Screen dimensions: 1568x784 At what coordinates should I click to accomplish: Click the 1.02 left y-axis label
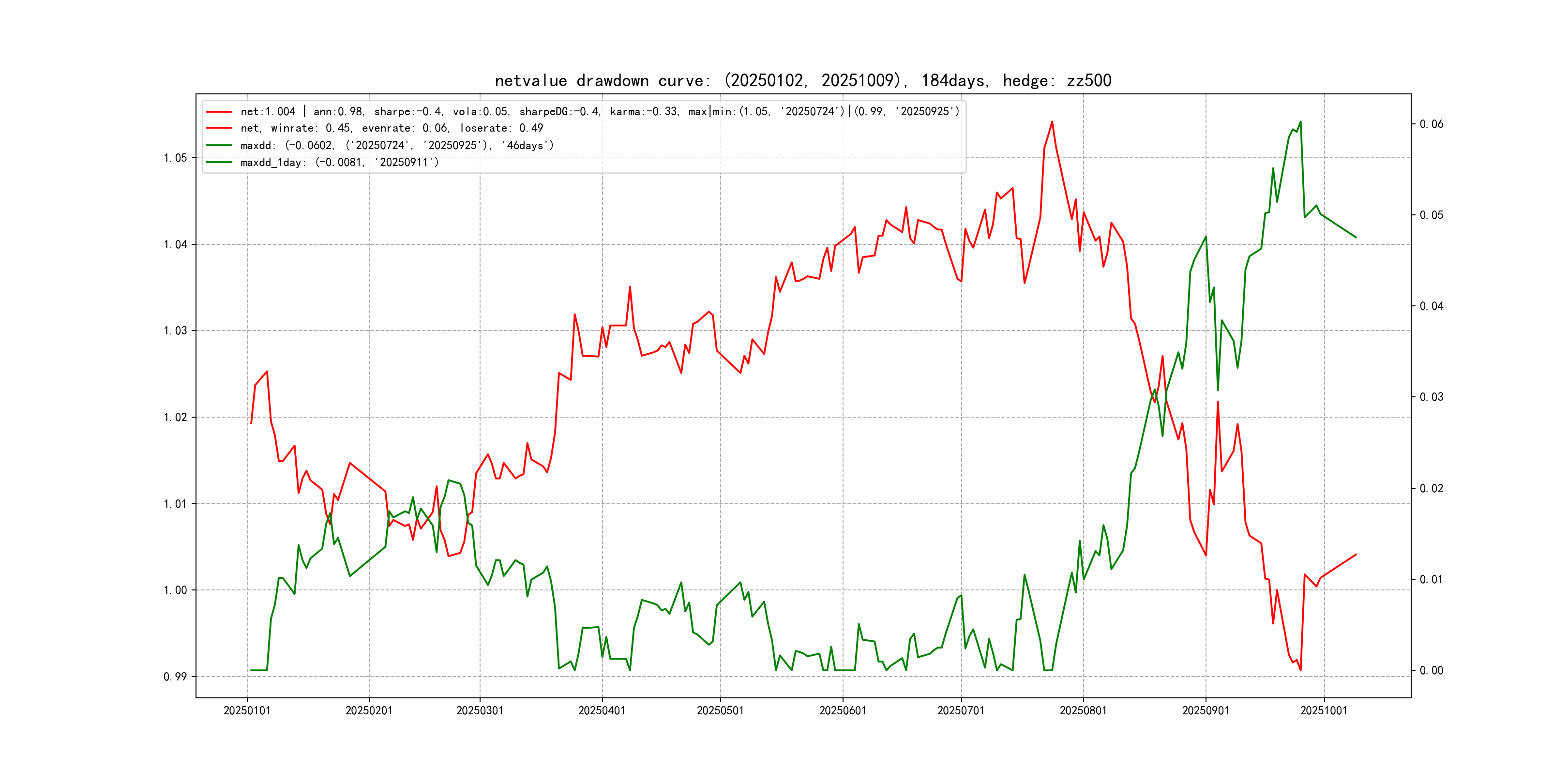(x=175, y=418)
